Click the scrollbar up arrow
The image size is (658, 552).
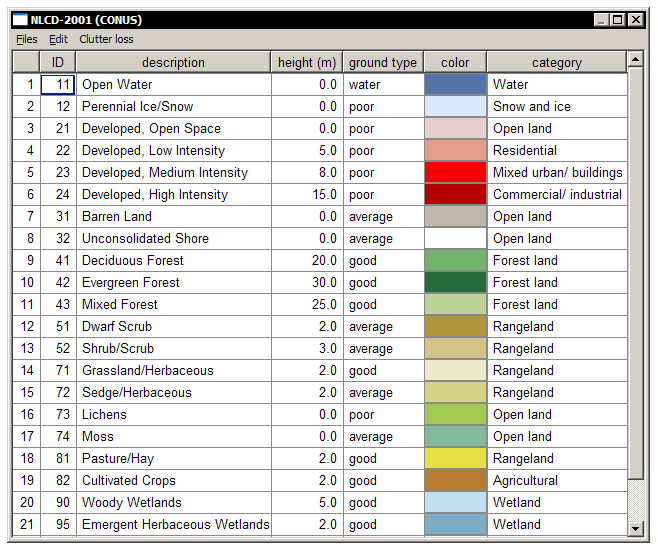(635, 60)
